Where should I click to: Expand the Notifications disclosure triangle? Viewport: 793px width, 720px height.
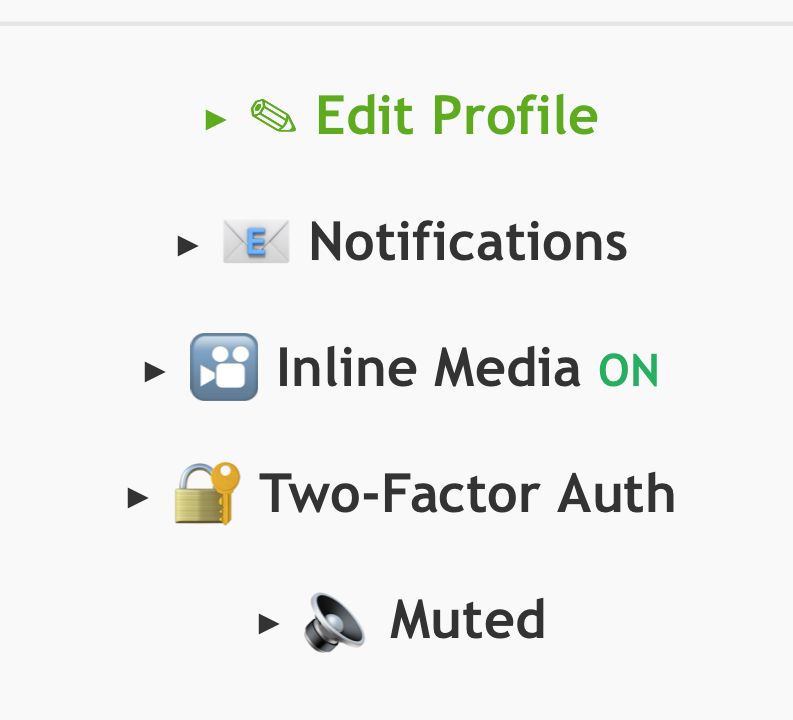tap(188, 245)
